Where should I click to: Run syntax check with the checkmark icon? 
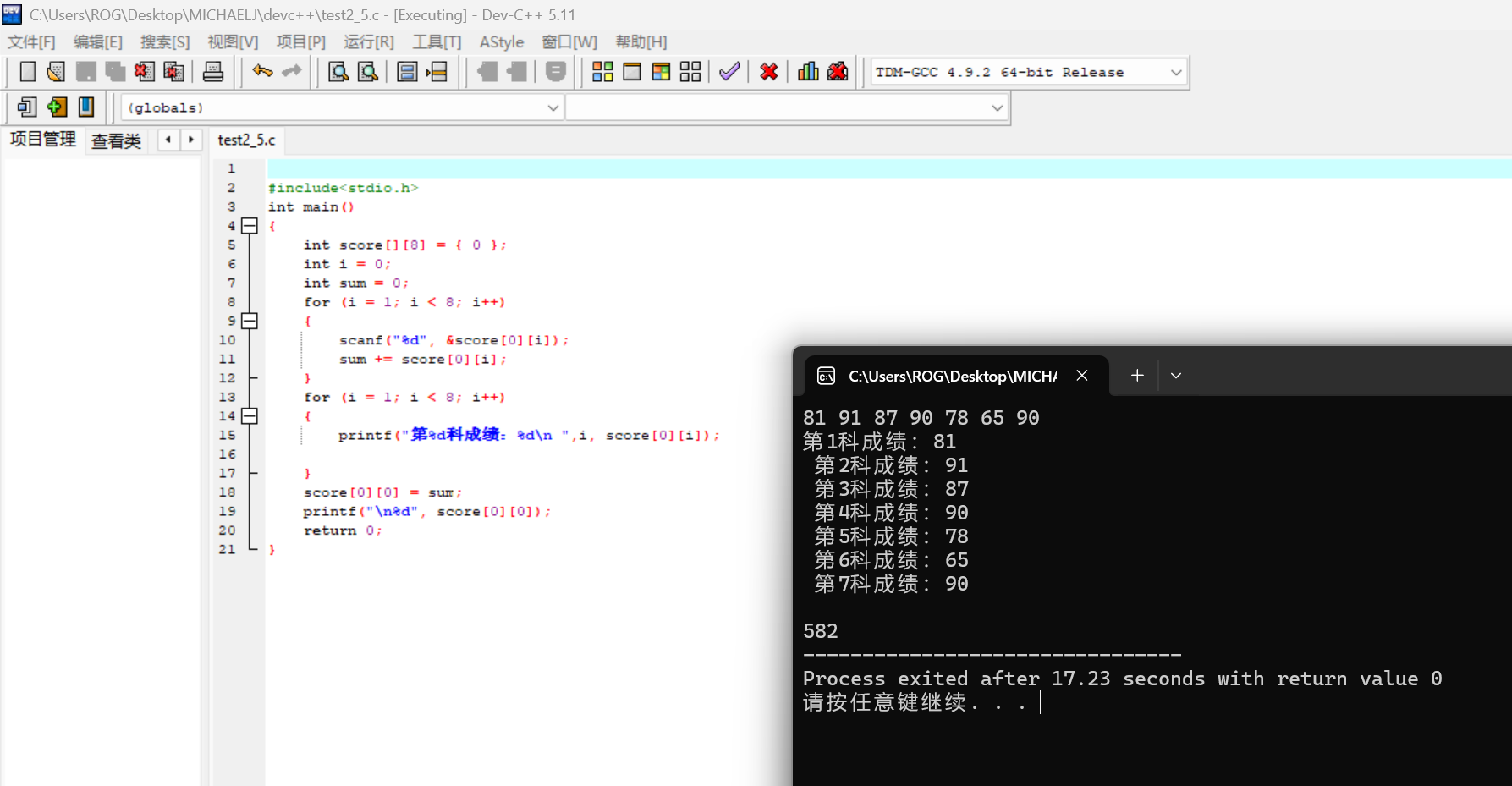[x=729, y=72]
